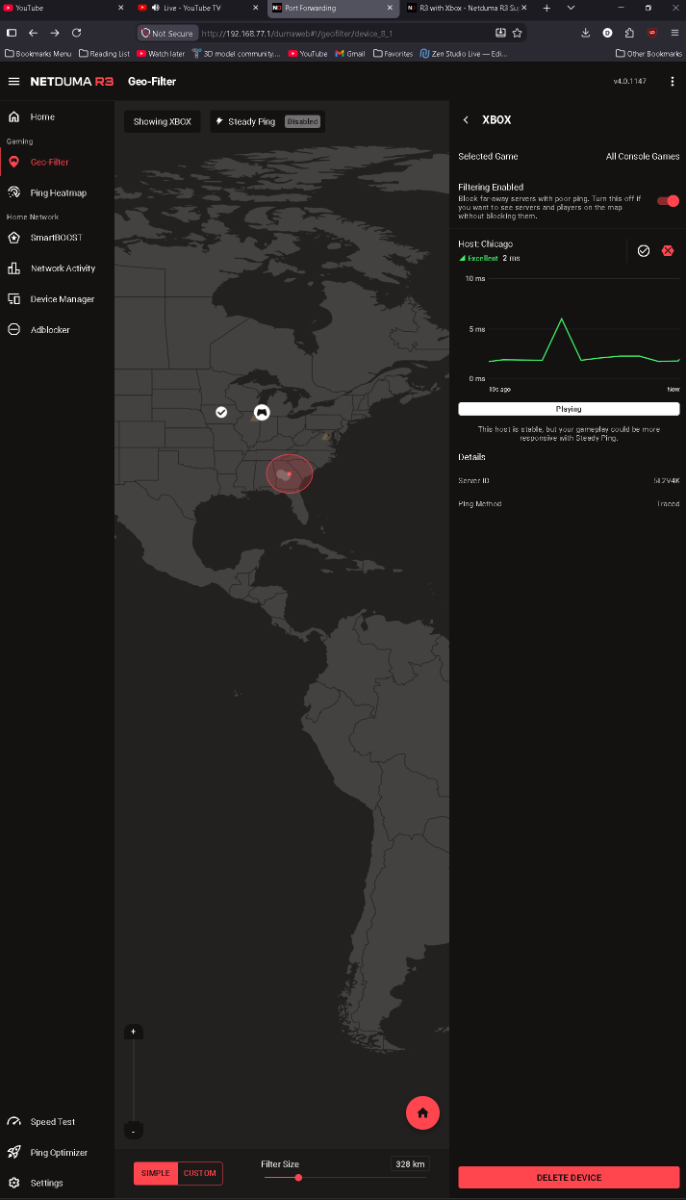Open the list-all-tabs chevron dropdown

(x=571, y=8)
